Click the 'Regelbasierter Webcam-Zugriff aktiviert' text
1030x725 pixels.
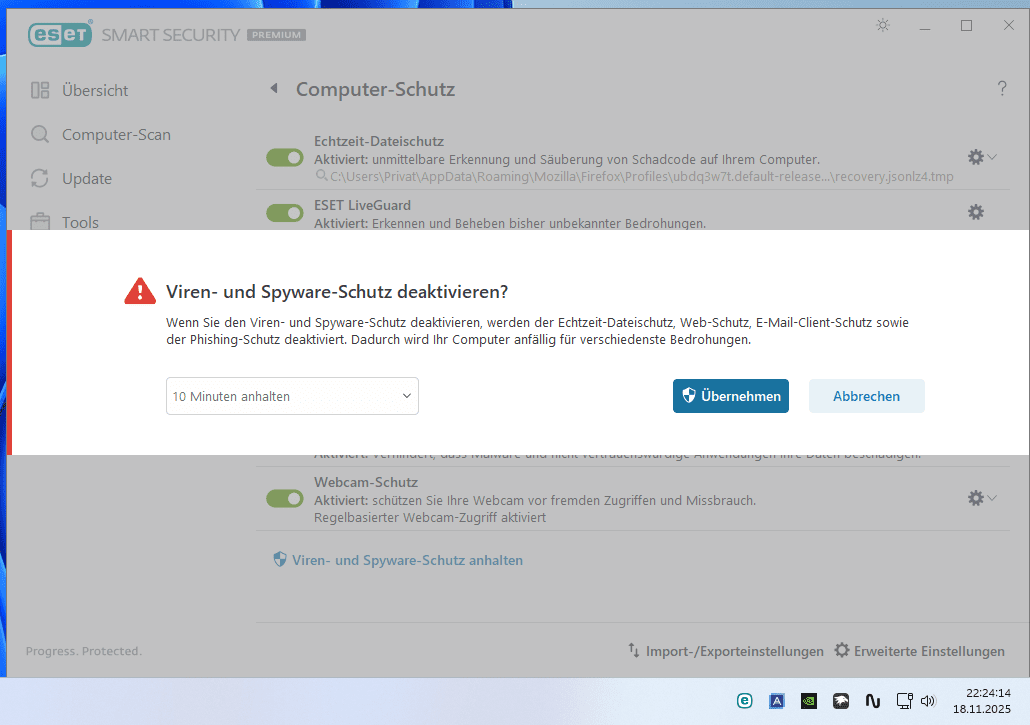point(430,517)
